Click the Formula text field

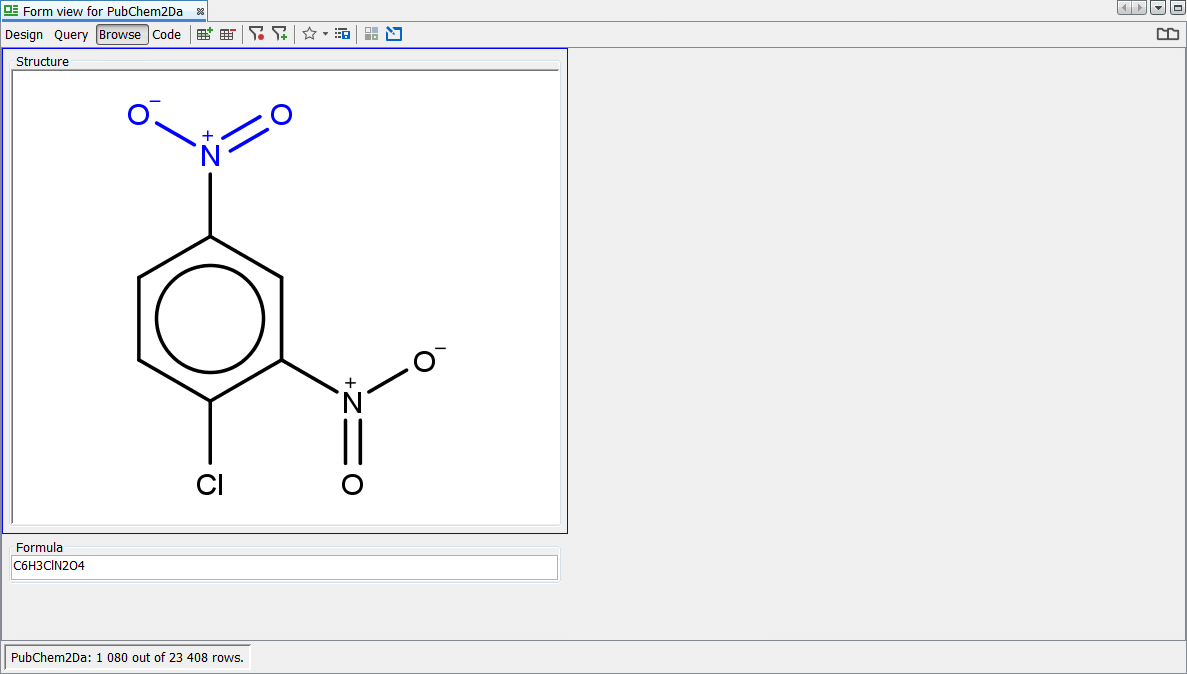[284, 567]
